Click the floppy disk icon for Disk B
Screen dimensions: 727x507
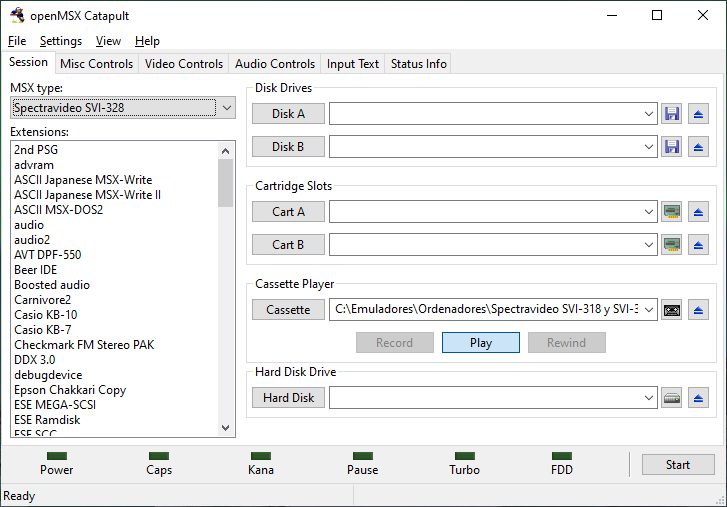click(x=672, y=147)
